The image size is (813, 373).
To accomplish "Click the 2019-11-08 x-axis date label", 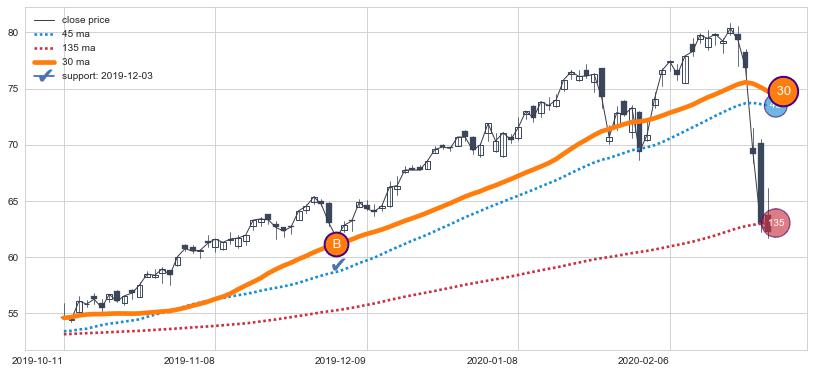I will pos(187,361).
